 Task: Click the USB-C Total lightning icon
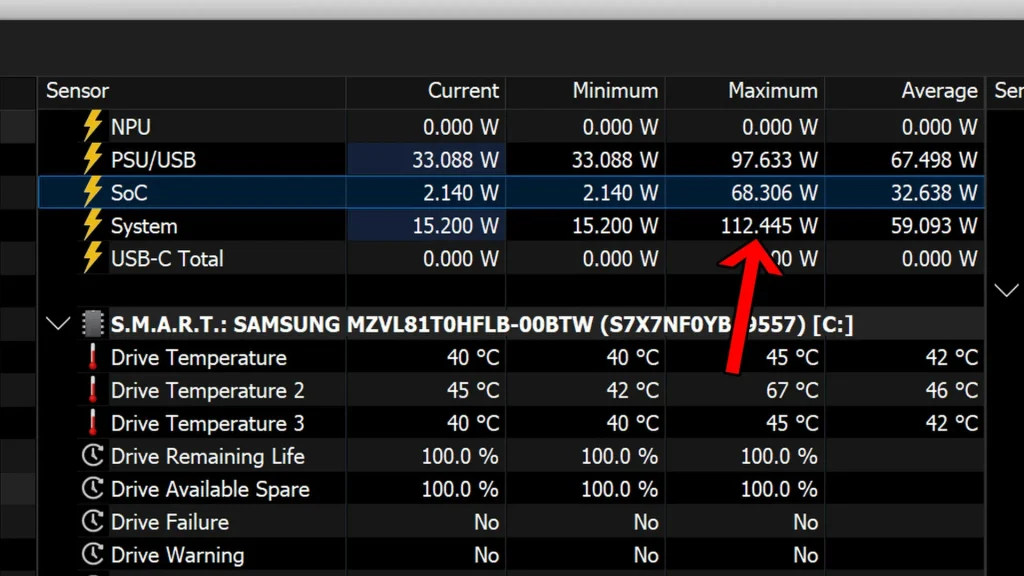click(93, 257)
